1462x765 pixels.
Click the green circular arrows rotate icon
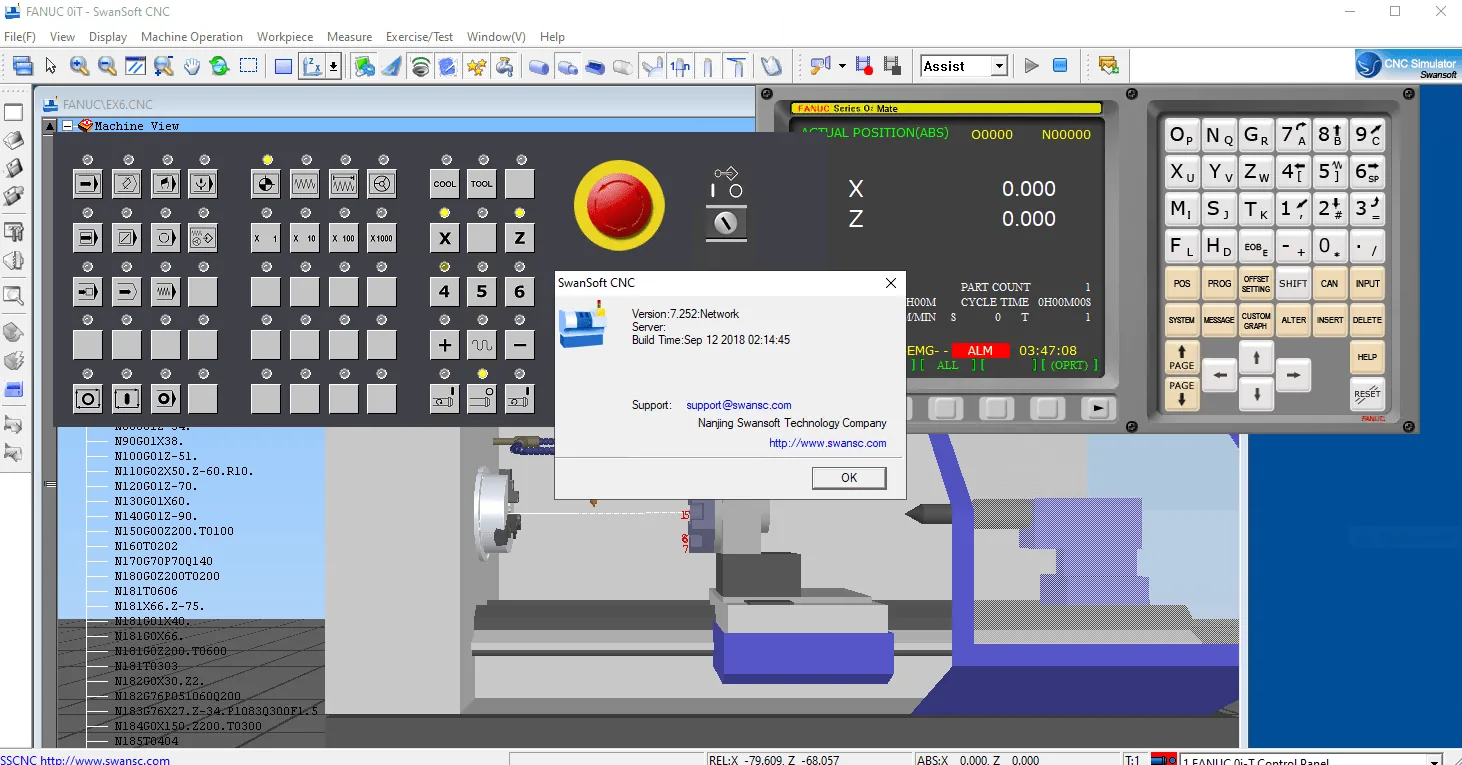coord(219,66)
